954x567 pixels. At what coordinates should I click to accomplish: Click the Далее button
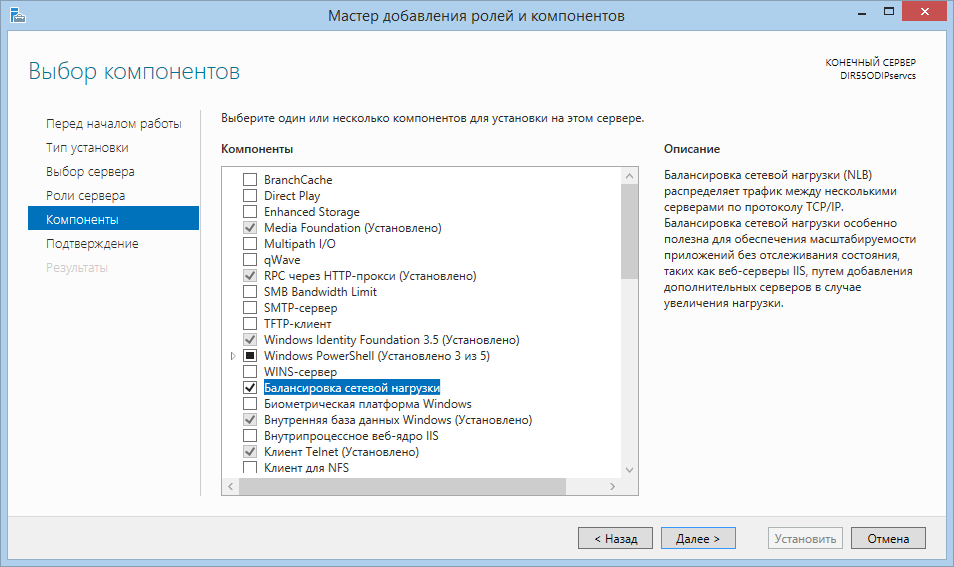(x=698, y=538)
